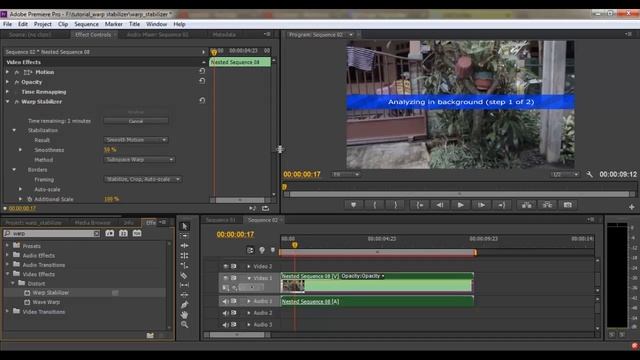
Task: Select the Hand tool
Action: pyautogui.click(x=184, y=315)
